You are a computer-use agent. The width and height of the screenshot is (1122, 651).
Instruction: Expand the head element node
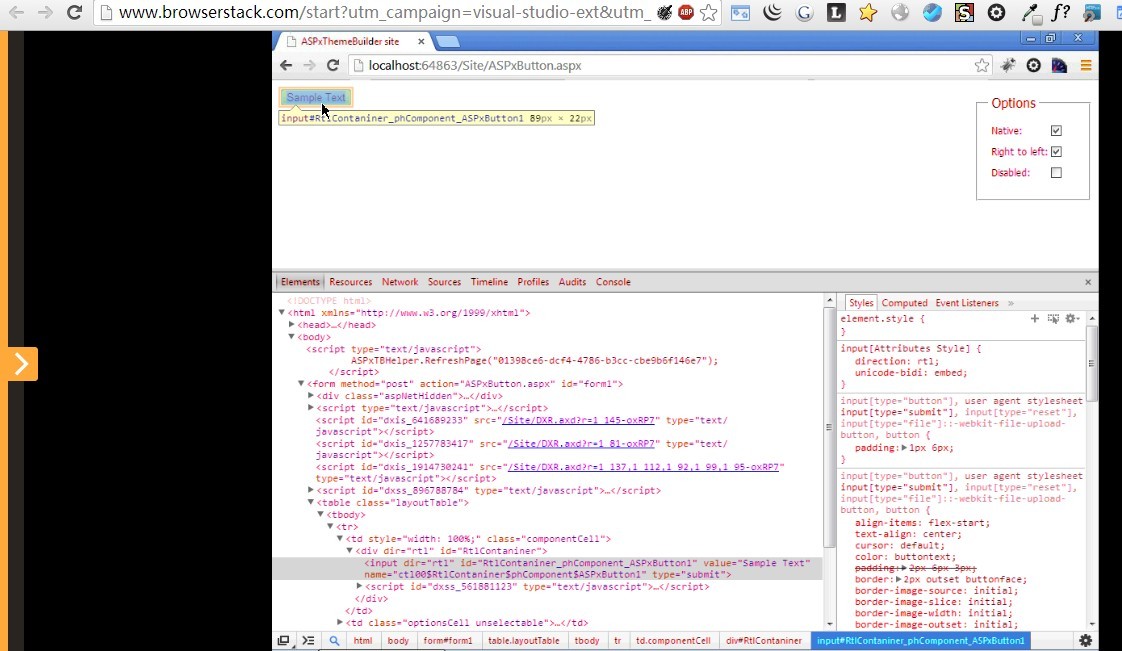coord(292,325)
